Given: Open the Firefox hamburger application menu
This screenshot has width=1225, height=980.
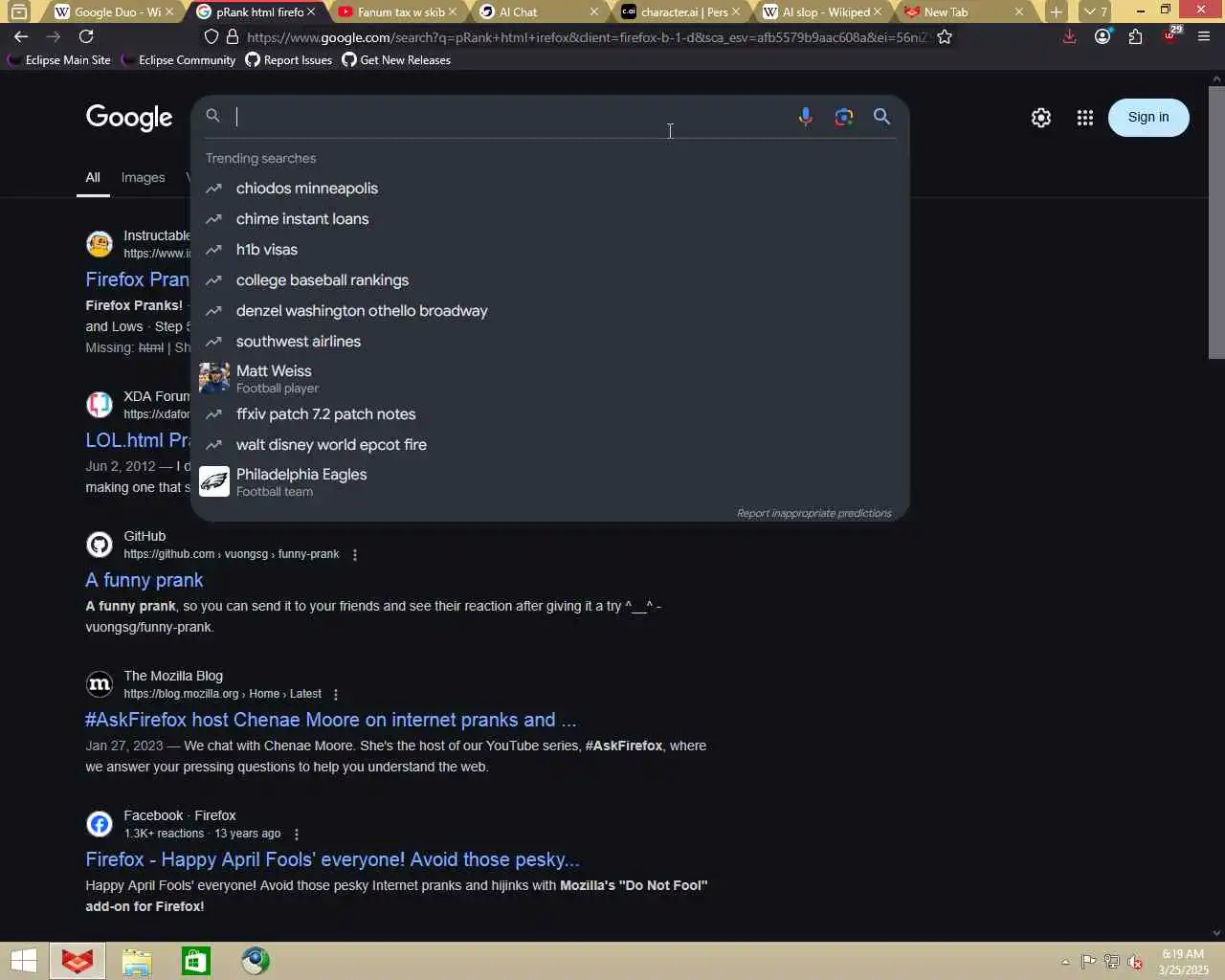Looking at the screenshot, I should coord(1204,36).
